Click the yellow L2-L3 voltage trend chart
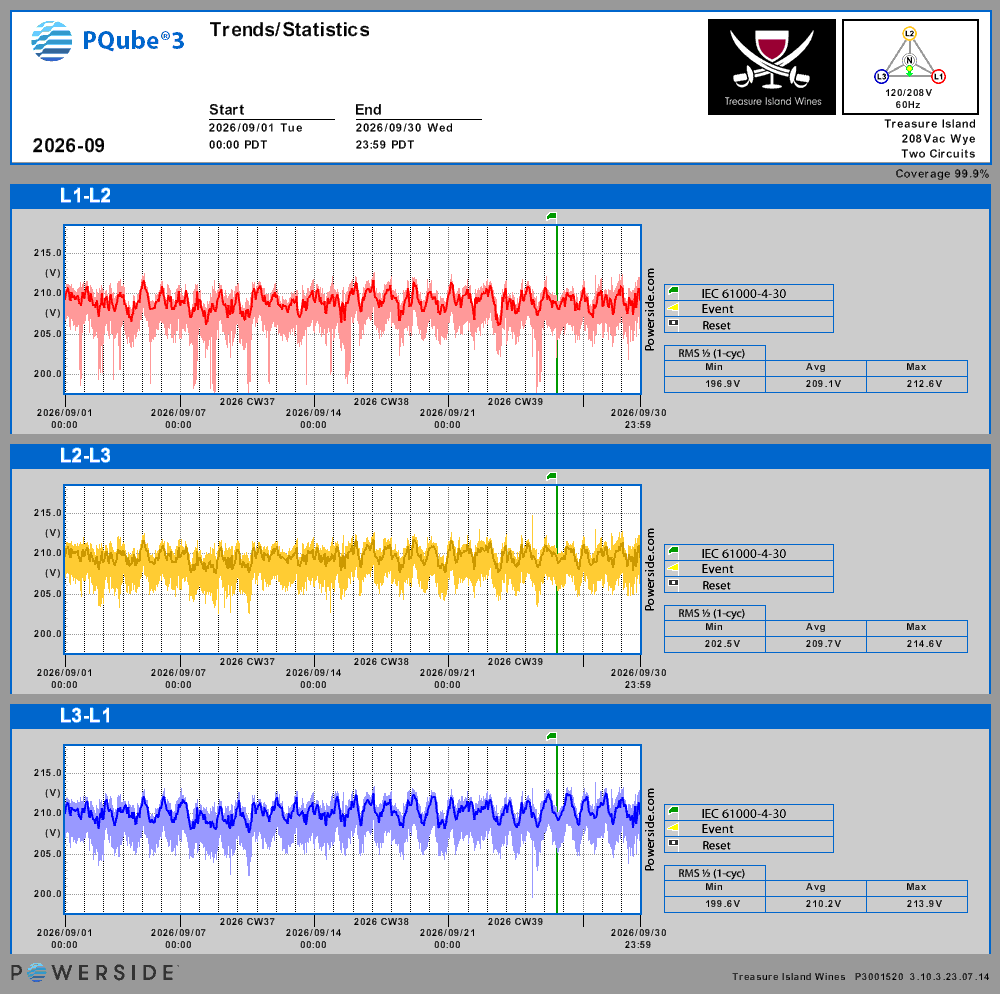The image size is (1000, 994). pos(353,569)
